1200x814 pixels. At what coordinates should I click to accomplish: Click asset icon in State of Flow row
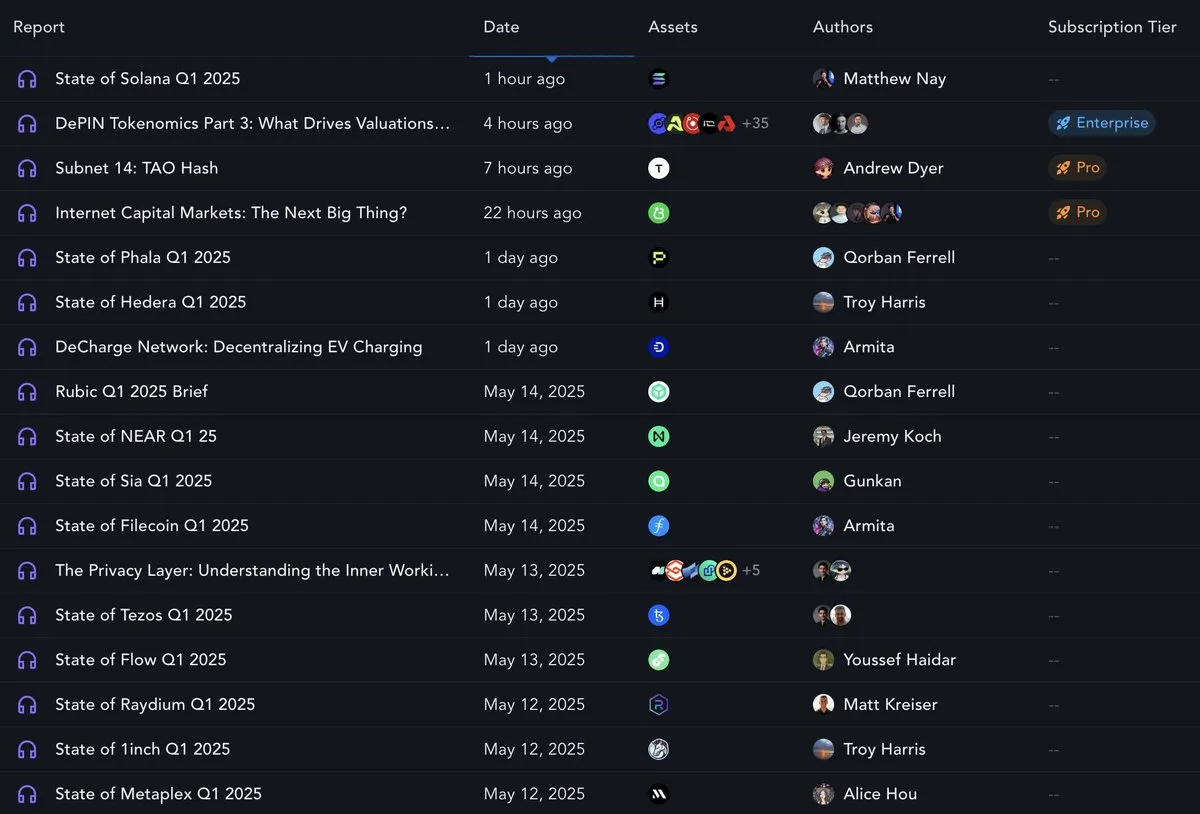[658, 660]
